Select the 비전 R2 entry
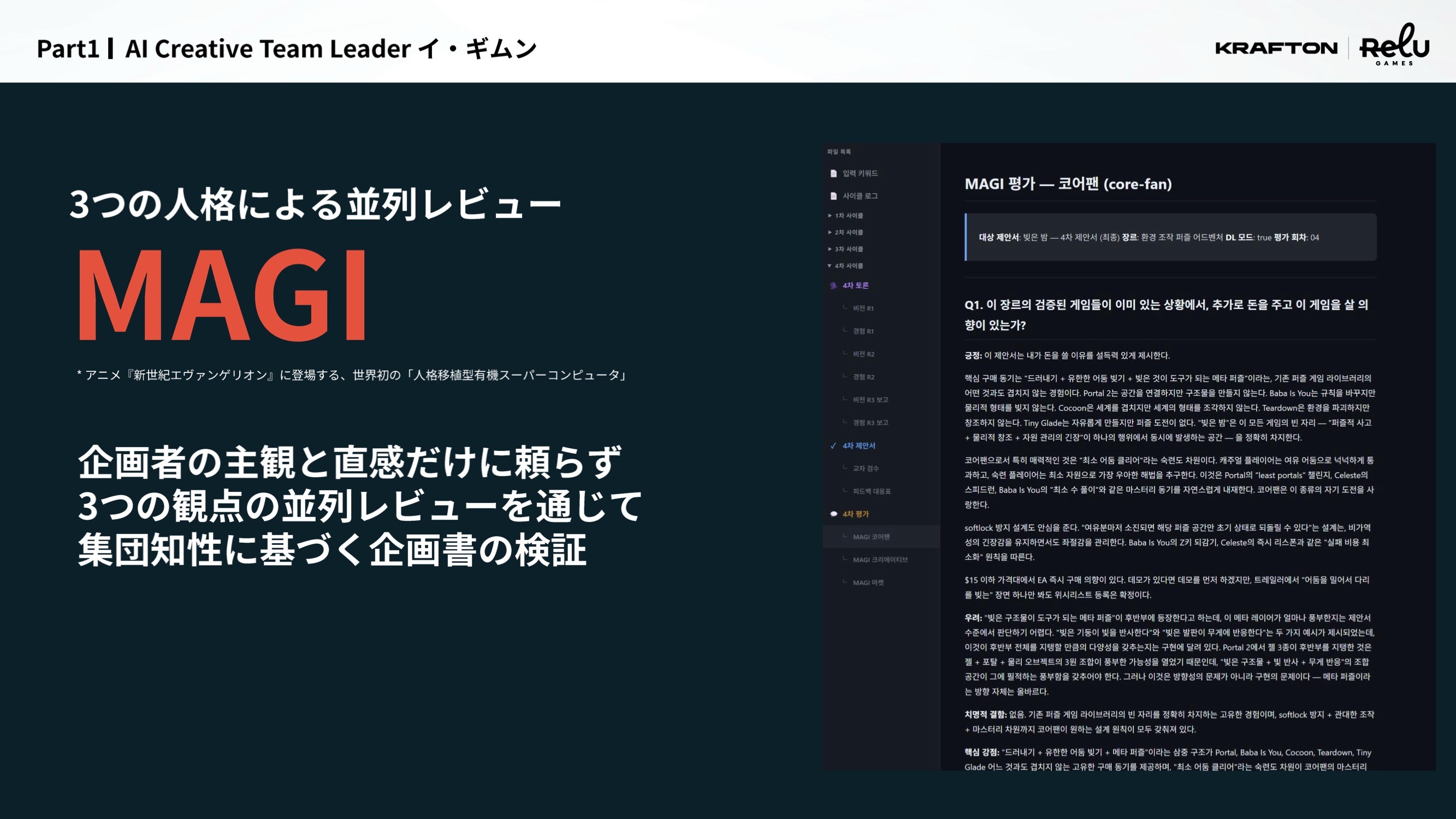1456x819 pixels. [x=863, y=354]
